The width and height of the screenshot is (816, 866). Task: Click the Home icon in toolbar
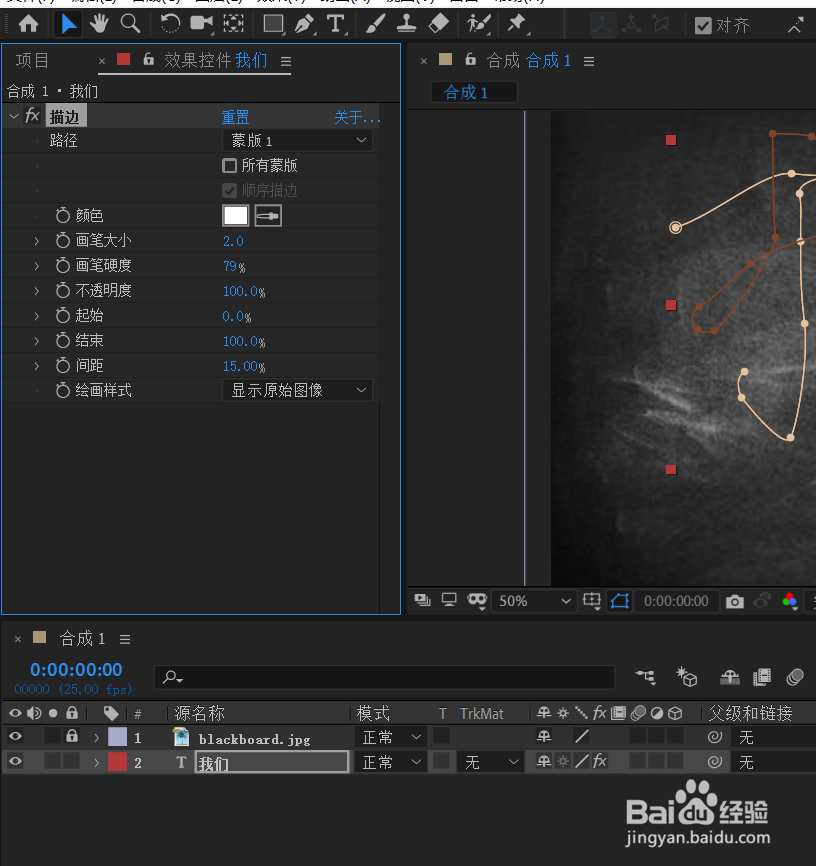[28, 24]
